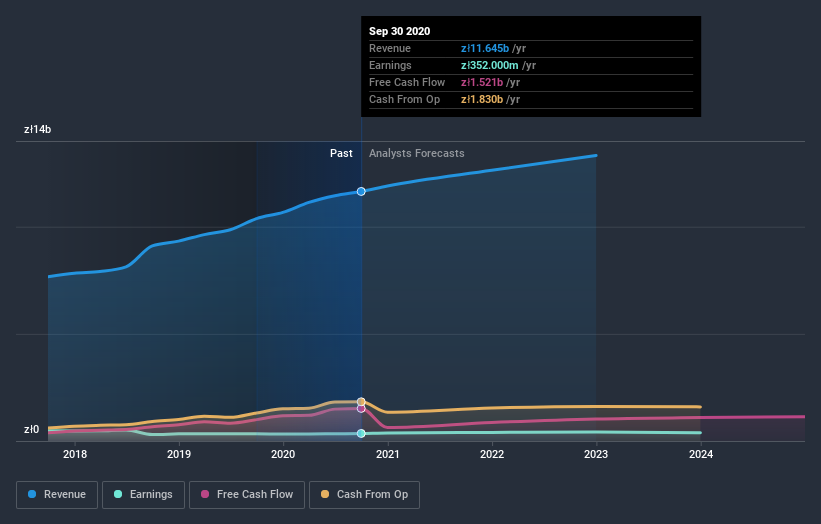
Task: Click the Cash From Op label in tooltip
Action: (x=404, y=99)
